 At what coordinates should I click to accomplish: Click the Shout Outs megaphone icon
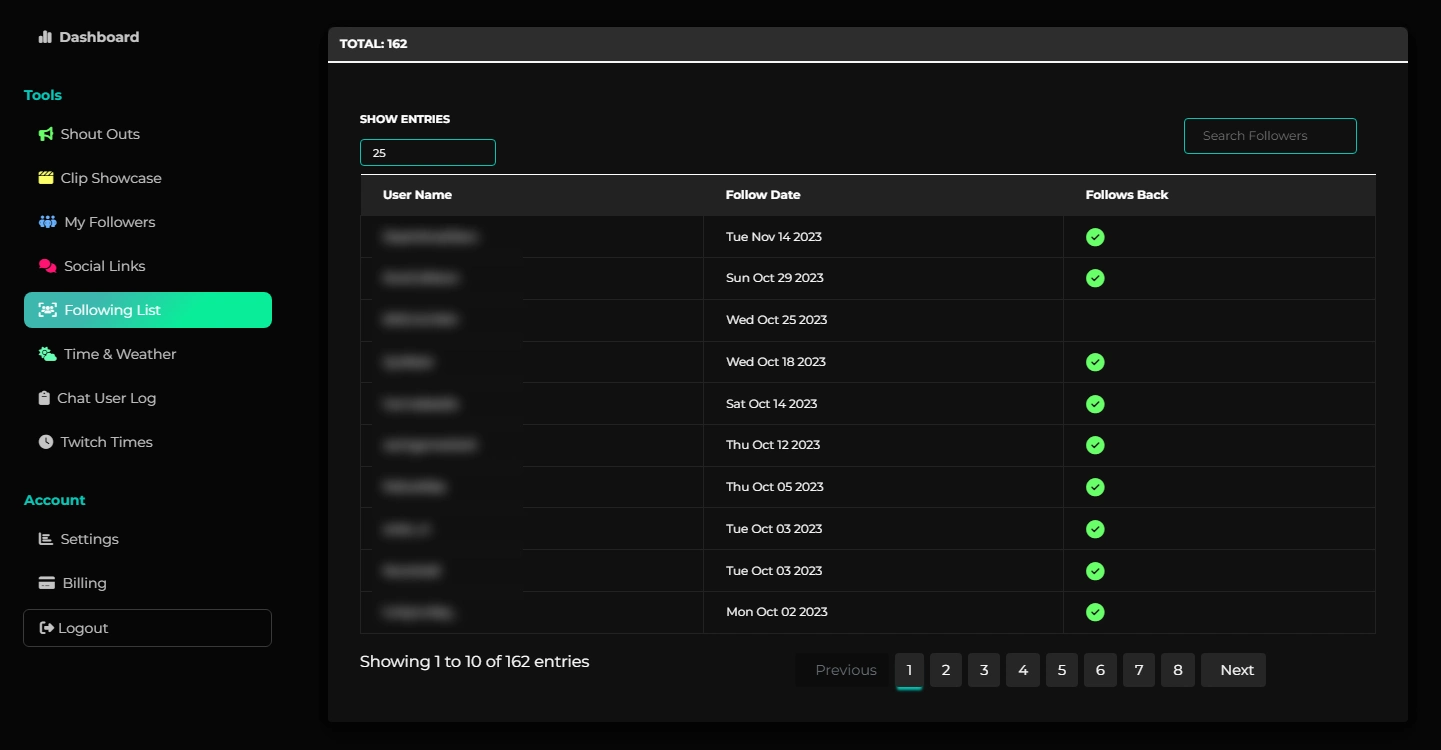click(x=46, y=134)
